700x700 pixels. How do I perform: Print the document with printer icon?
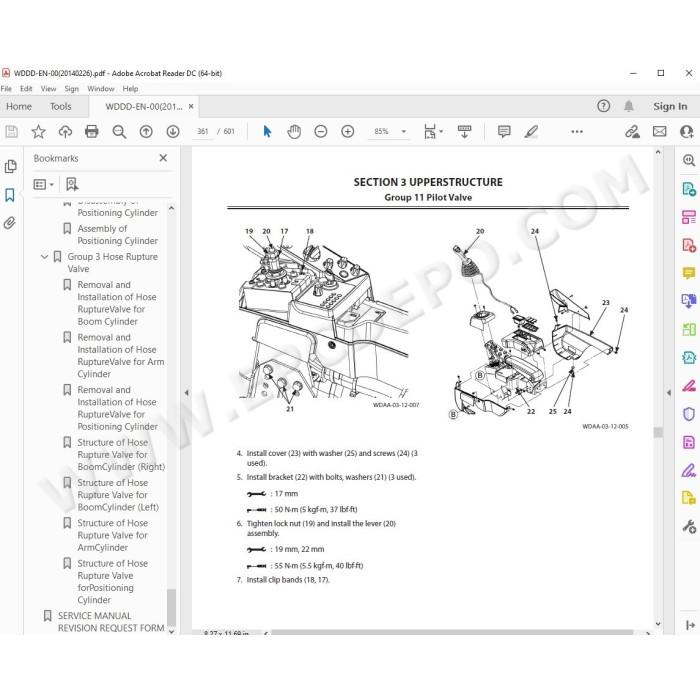point(92,132)
